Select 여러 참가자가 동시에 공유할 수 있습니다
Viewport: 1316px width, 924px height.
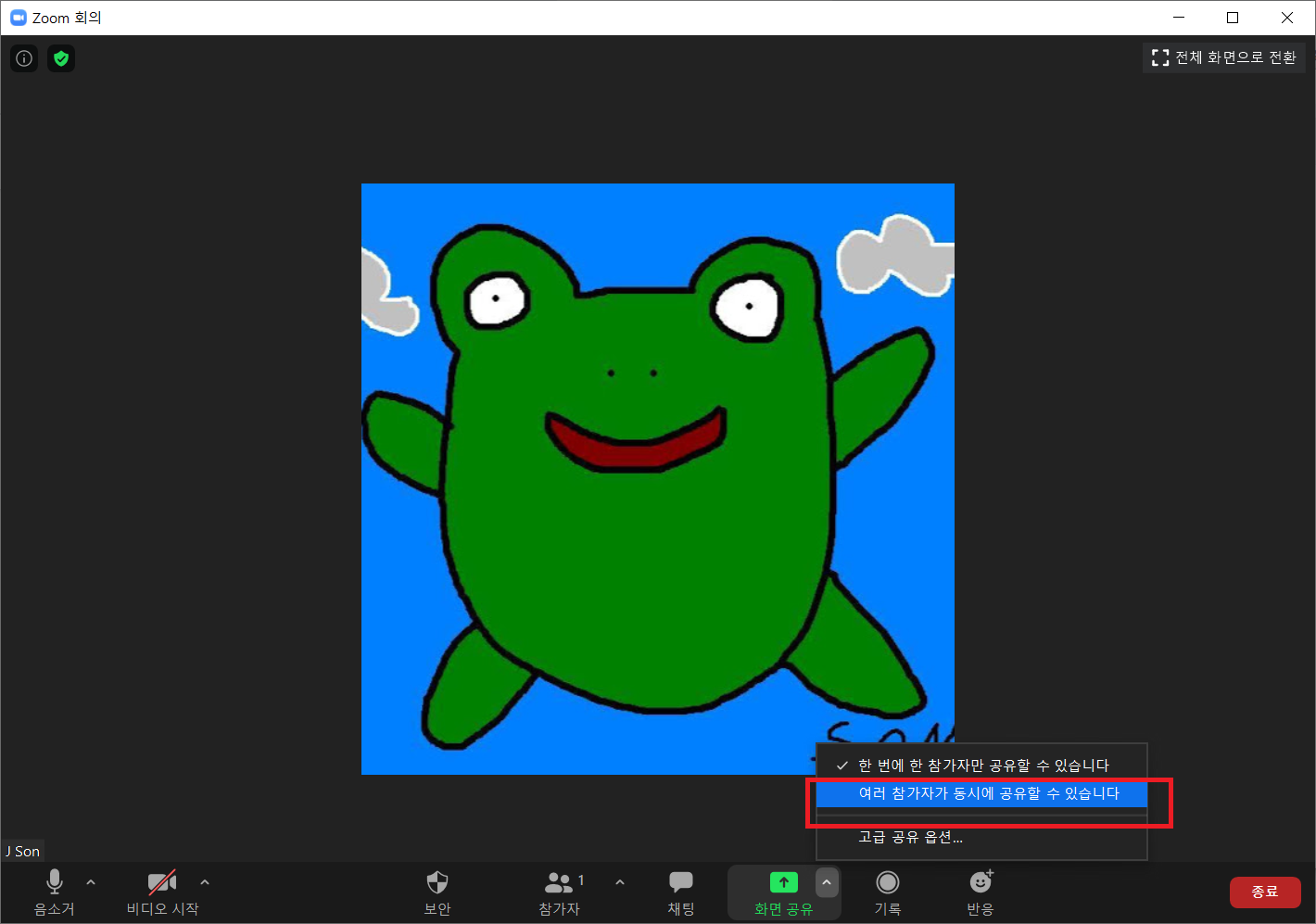coord(981,793)
